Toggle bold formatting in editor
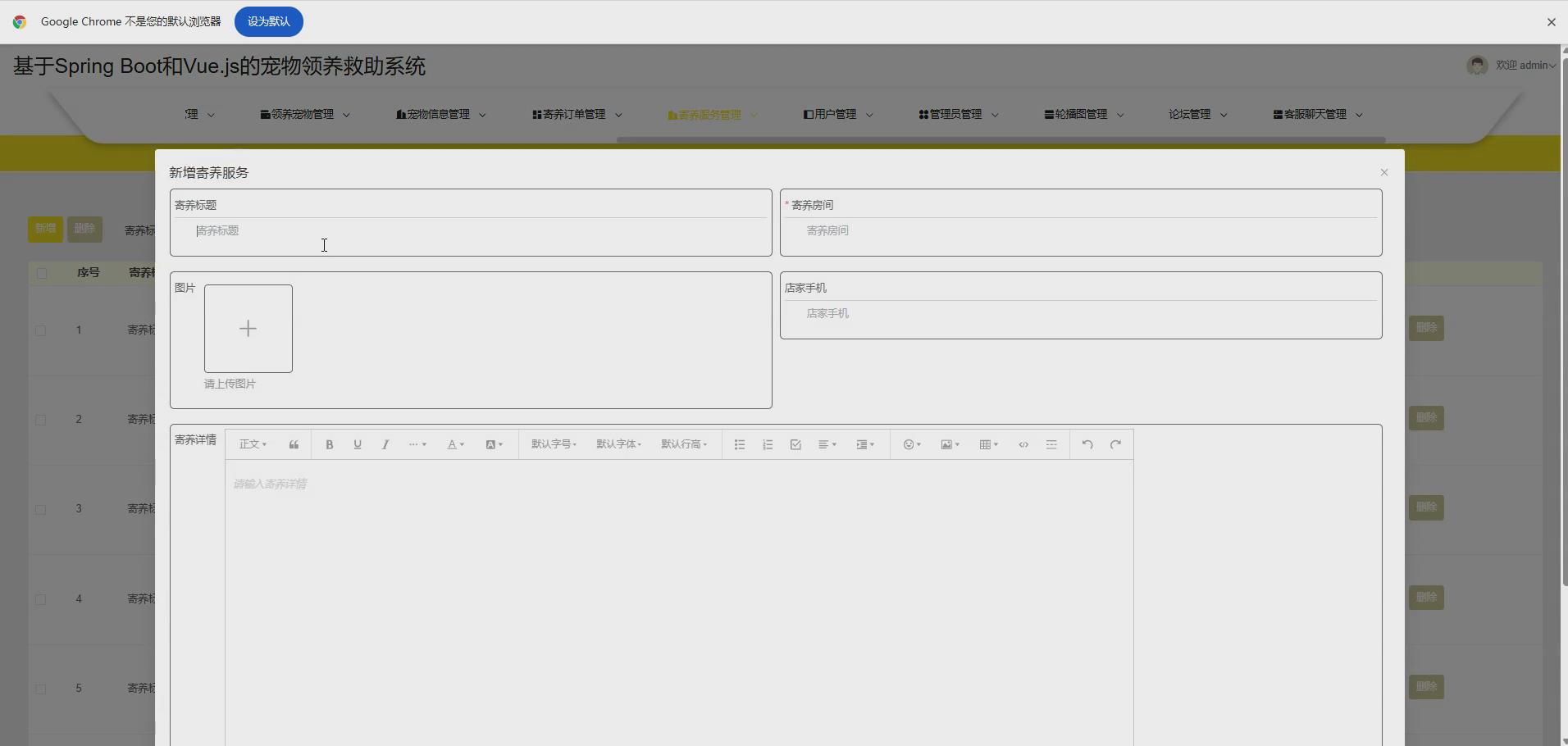The width and height of the screenshot is (1568, 746). [330, 444]
